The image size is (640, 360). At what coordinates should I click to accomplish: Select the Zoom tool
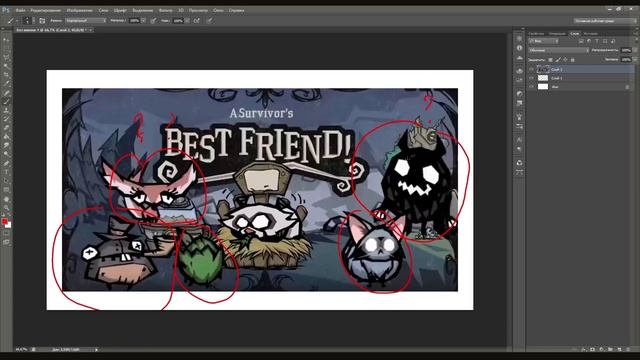pos(6,208)
